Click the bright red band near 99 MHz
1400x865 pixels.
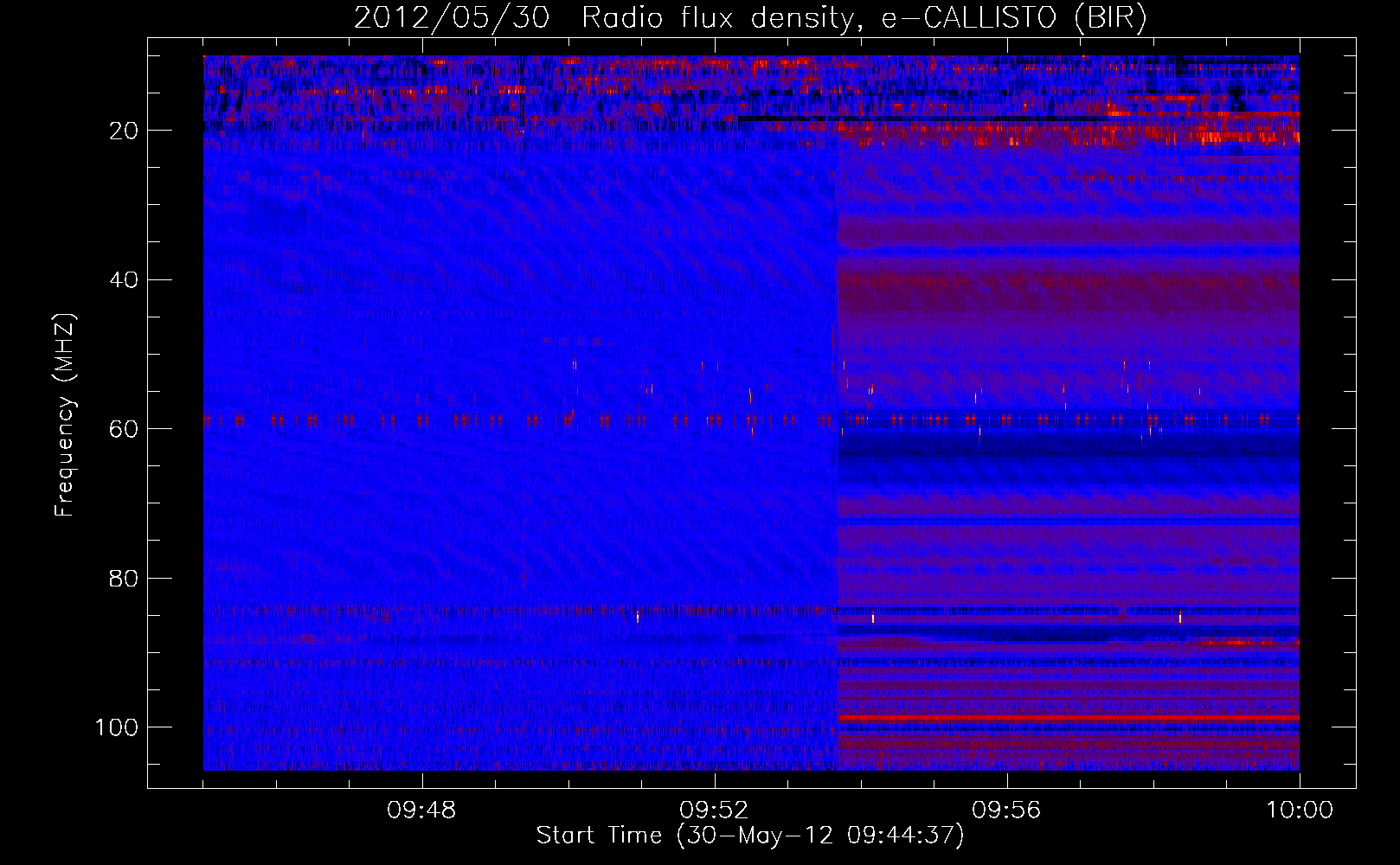click(x=1069, y=718)
